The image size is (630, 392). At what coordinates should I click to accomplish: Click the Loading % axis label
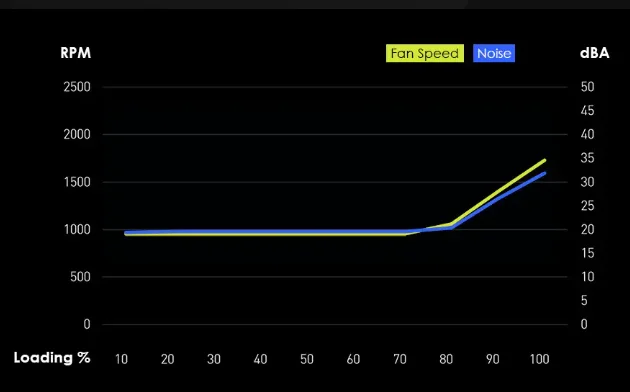(x=52, y=357)
